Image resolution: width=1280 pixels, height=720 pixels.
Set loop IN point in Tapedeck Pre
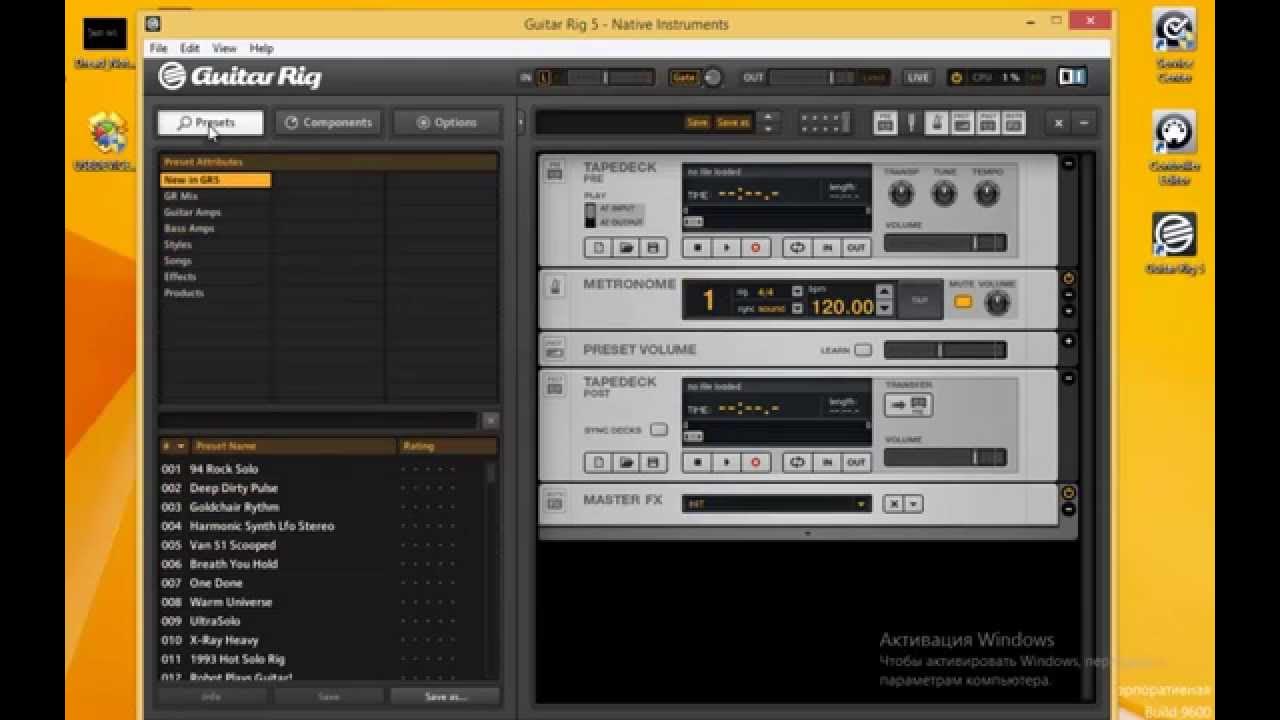tap(827, 247)
